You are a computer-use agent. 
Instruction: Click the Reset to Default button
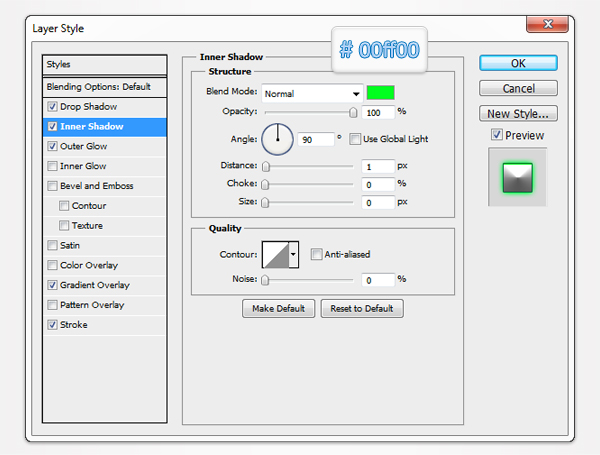362,309
